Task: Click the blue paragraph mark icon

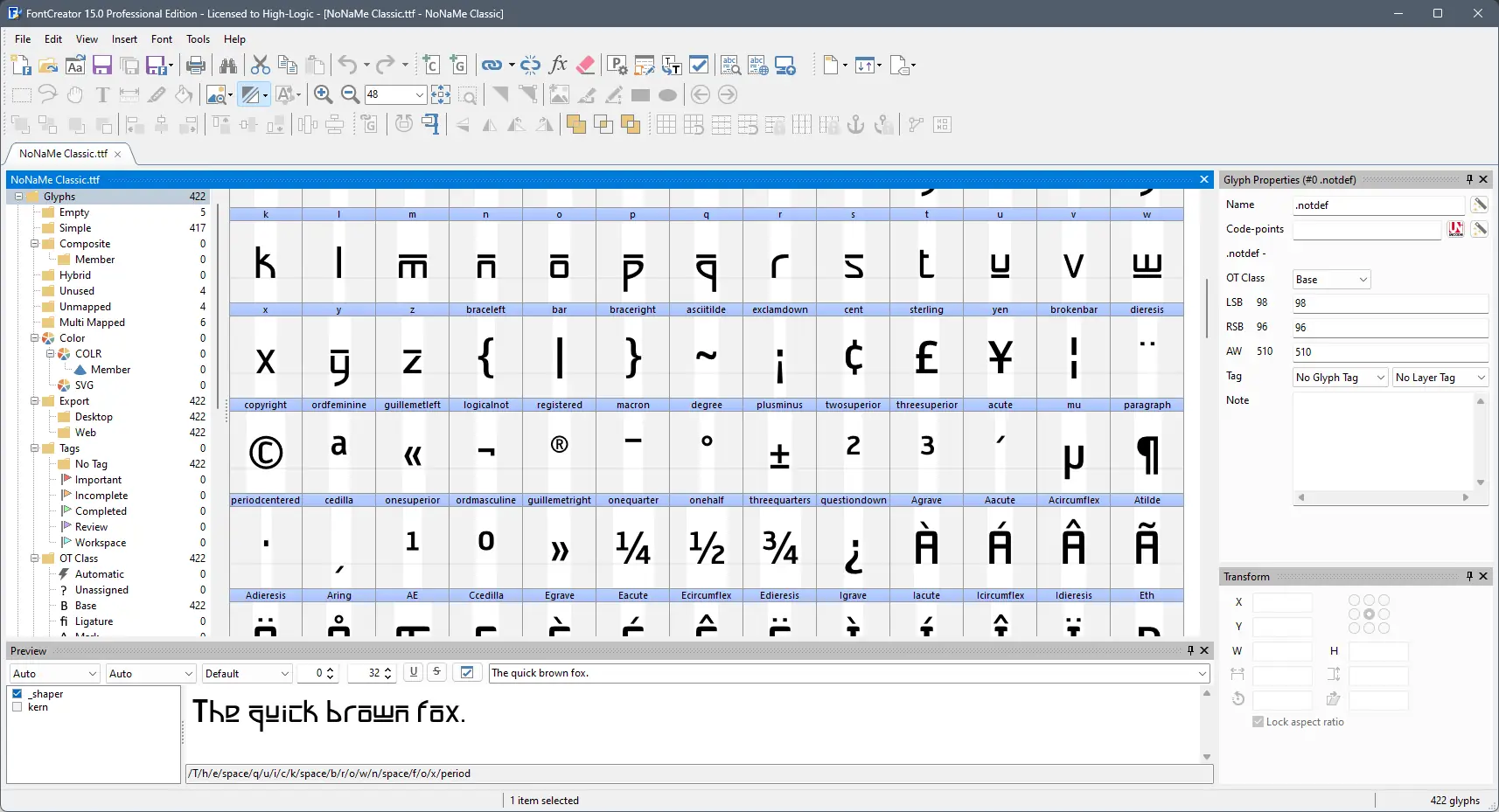Action: pos(430,124)
